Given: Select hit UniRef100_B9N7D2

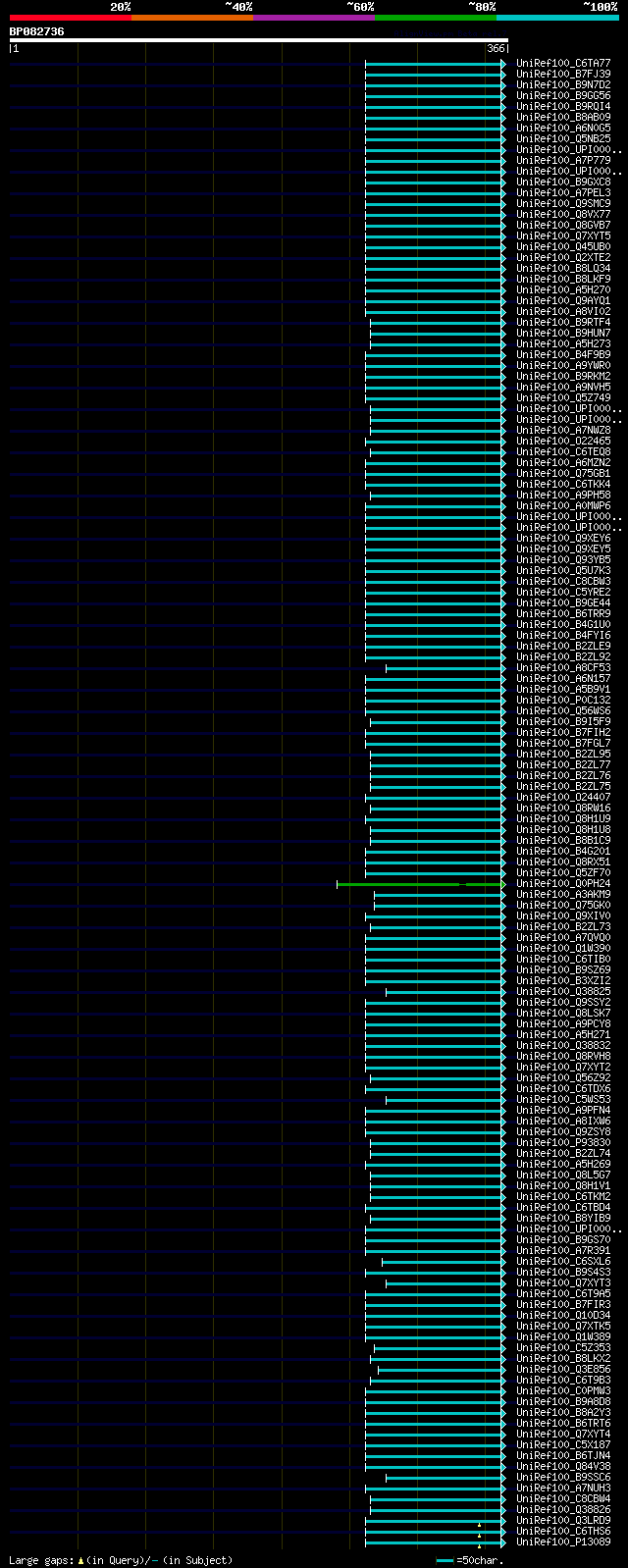Looking at the screenshot, I should (563, 85).
